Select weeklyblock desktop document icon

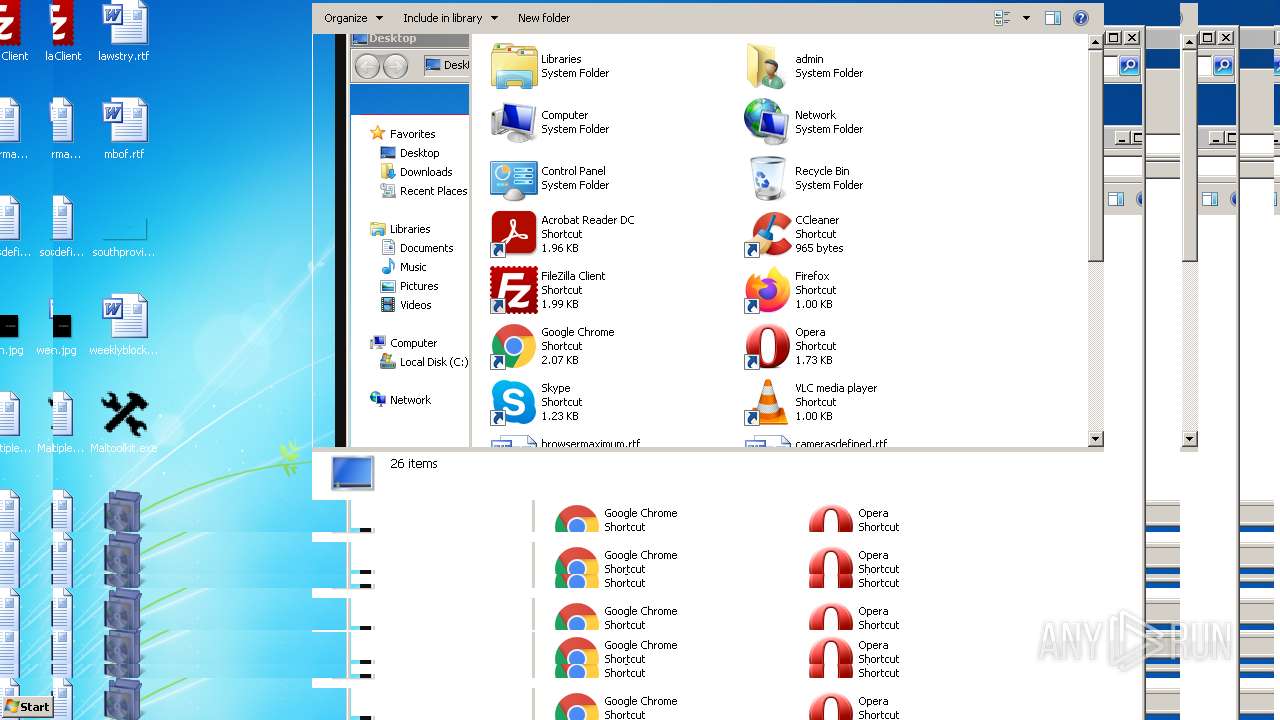(x=124, y=318)
